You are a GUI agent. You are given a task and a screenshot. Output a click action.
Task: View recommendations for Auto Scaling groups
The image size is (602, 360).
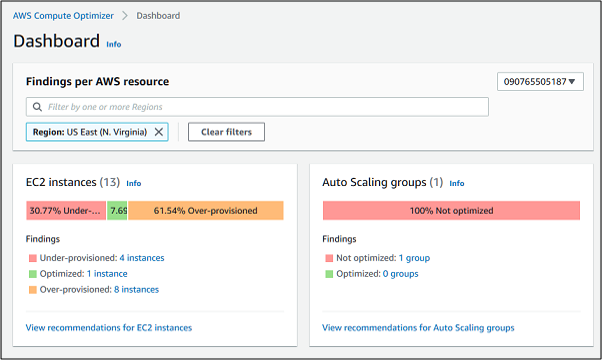(418, 328)
